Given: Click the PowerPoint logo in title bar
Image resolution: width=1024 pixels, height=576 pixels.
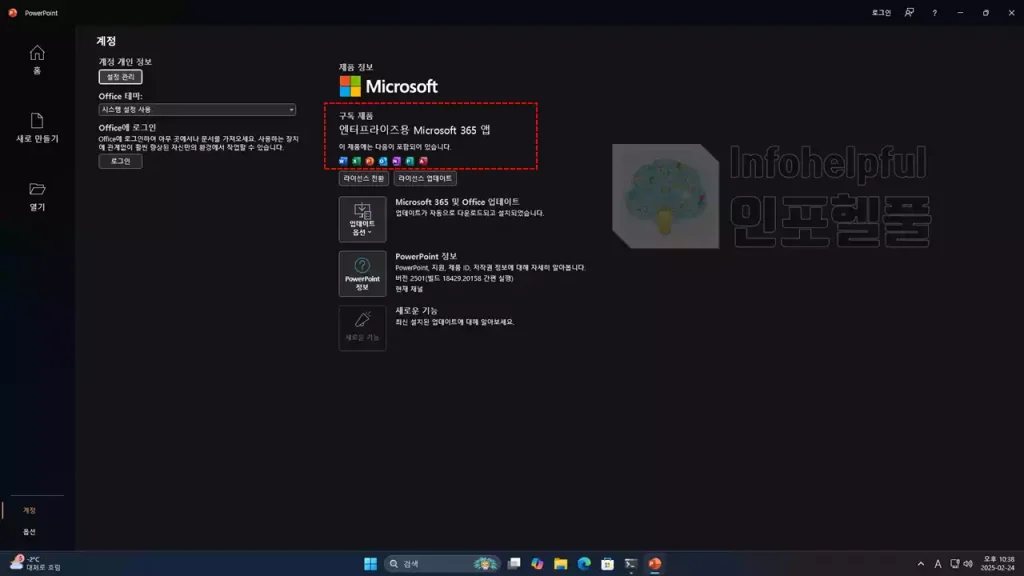Looking at the screenshot, I should [12, 12].
